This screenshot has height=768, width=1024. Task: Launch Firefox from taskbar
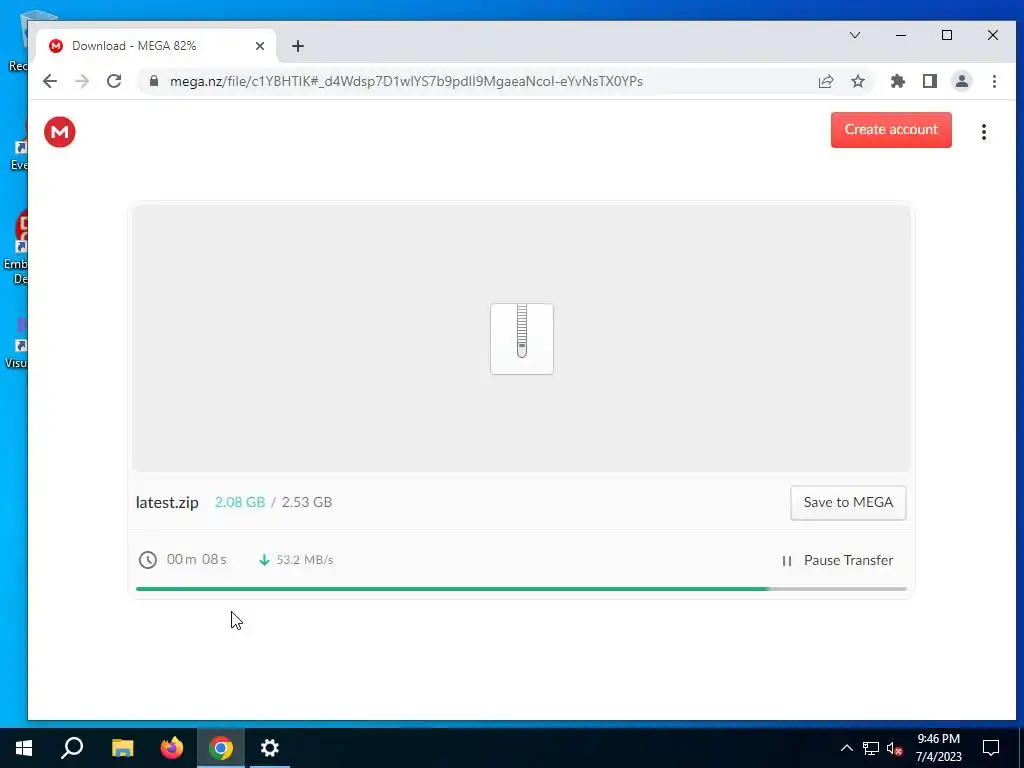click(x=172, y=748)
